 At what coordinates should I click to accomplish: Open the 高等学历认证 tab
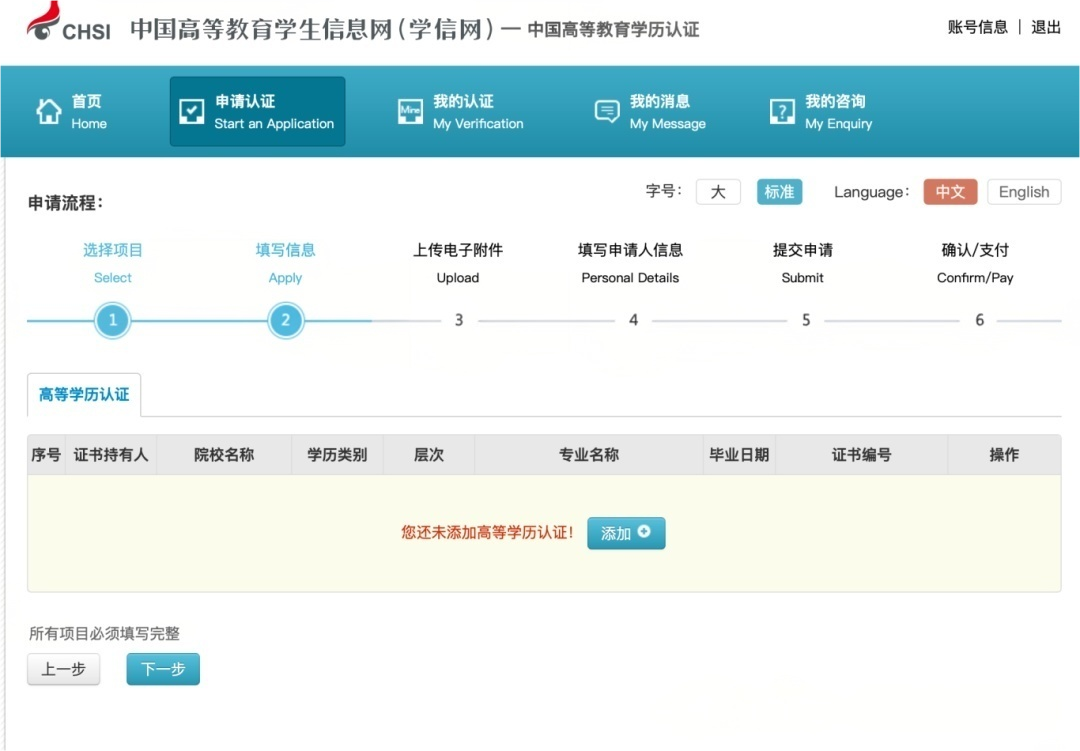click(84, 395)
